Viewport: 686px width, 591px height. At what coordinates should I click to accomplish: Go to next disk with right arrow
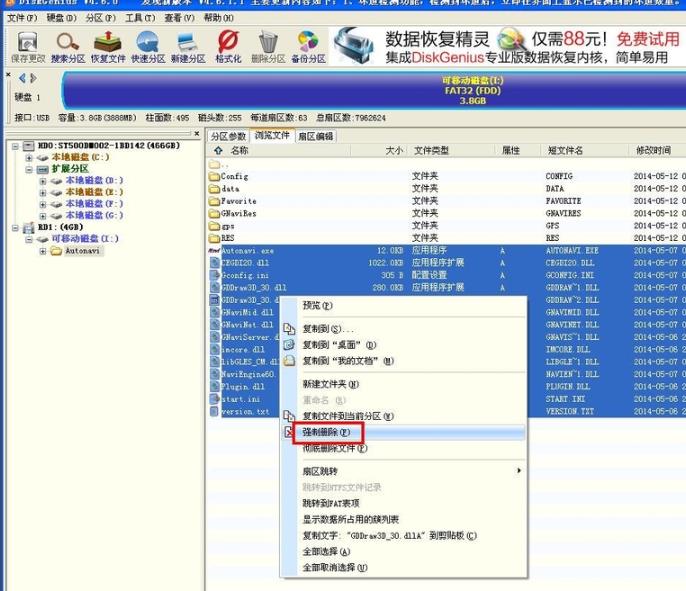point(33,78)
